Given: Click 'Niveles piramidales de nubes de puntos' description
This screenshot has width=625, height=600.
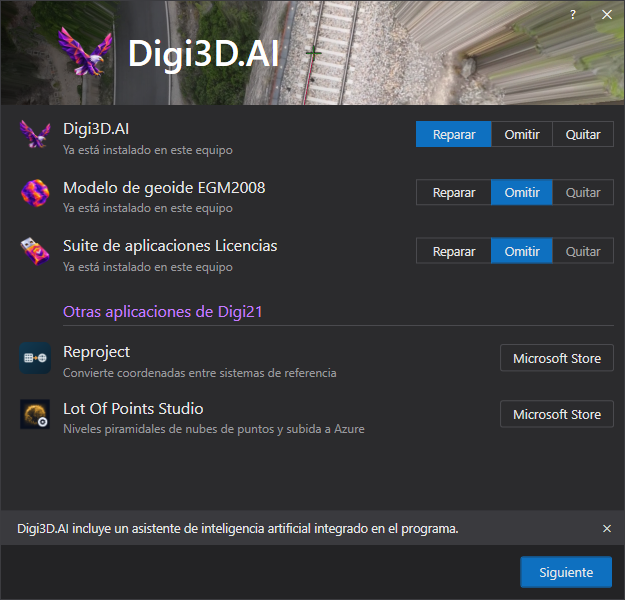Looking at the screenshot, I should tap(214, 429).
